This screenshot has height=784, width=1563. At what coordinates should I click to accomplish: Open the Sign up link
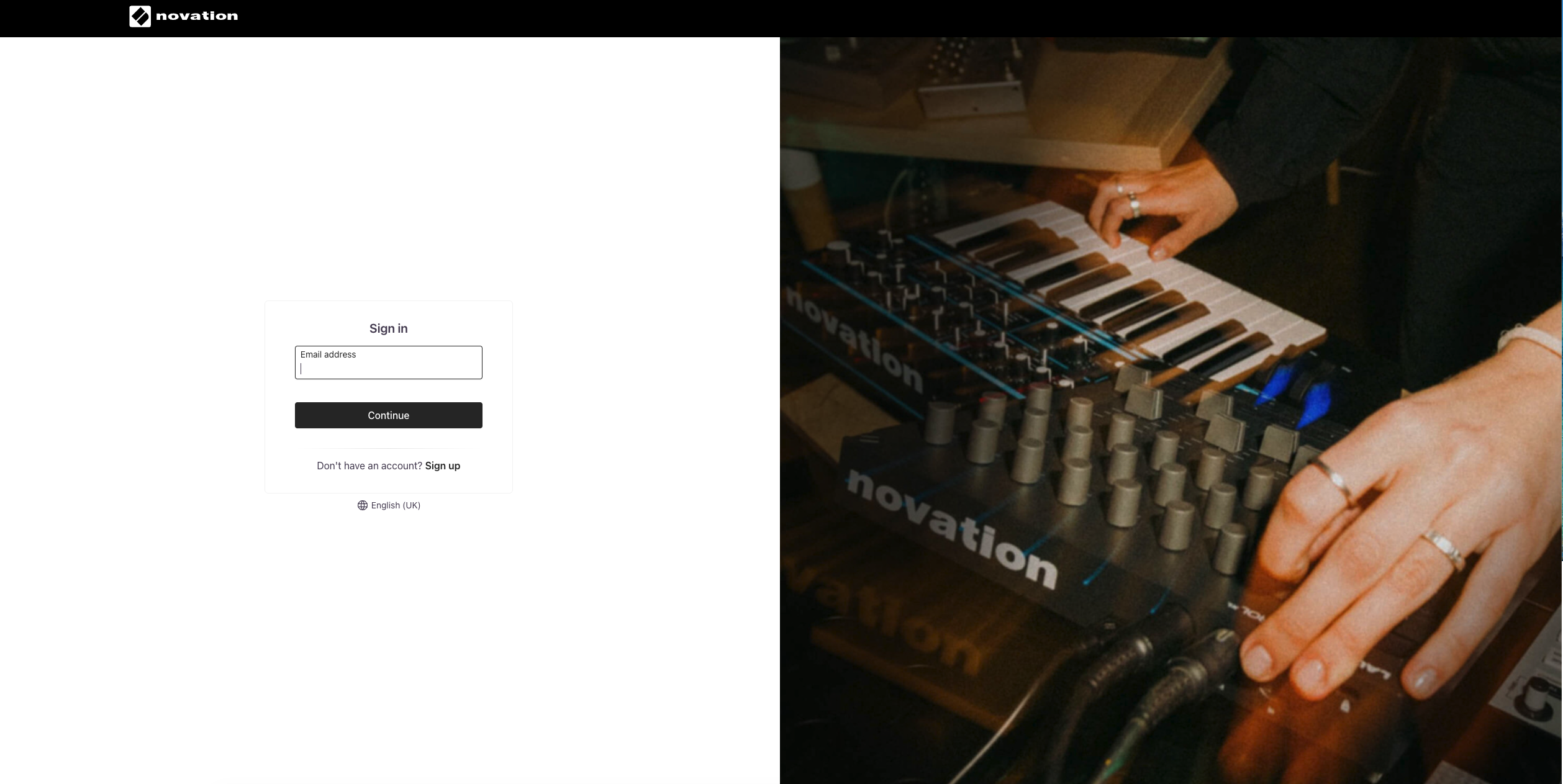[x=443, y=466]
